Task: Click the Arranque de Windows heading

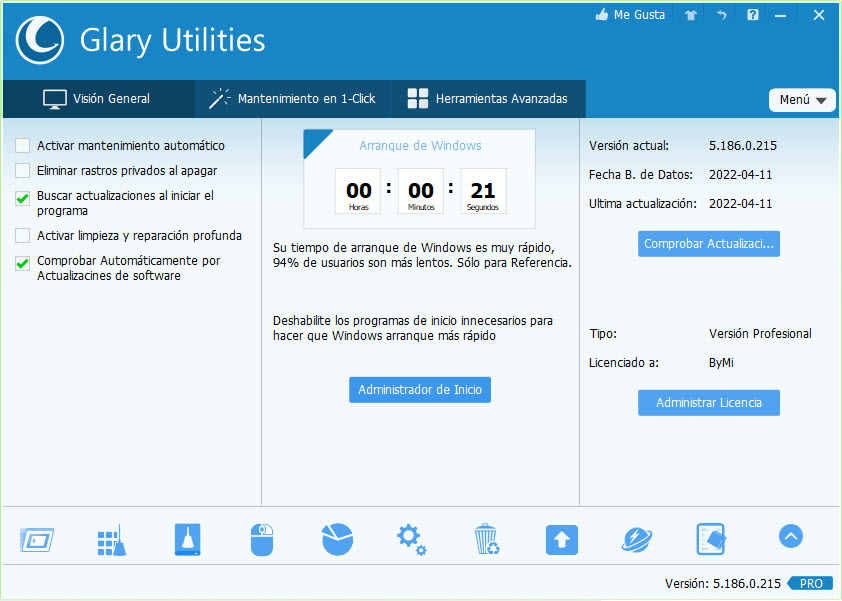Action: pyautogui.click(x=420, y=146)
